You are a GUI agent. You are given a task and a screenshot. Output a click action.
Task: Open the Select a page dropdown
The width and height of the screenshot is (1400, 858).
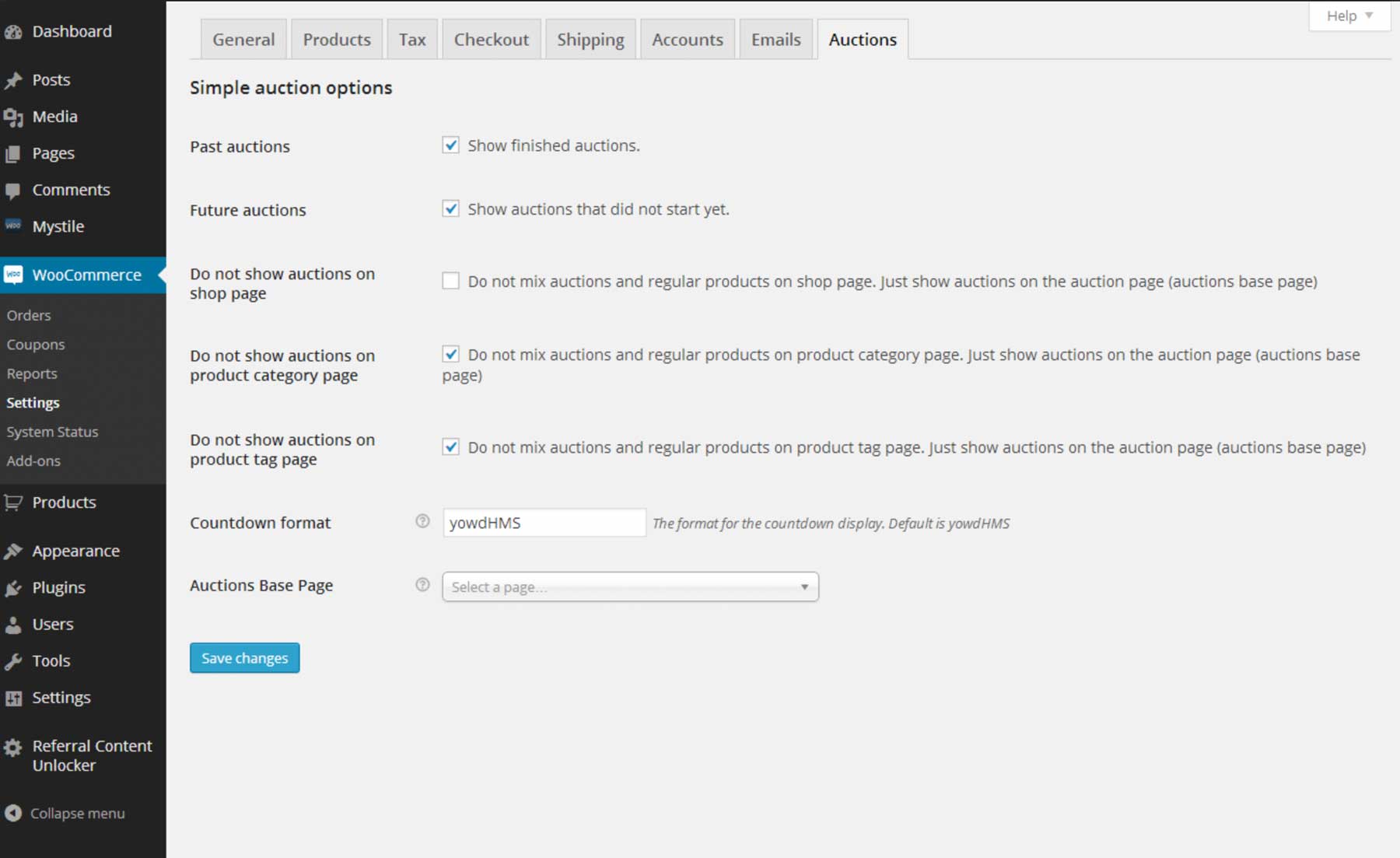click(628, 587)
